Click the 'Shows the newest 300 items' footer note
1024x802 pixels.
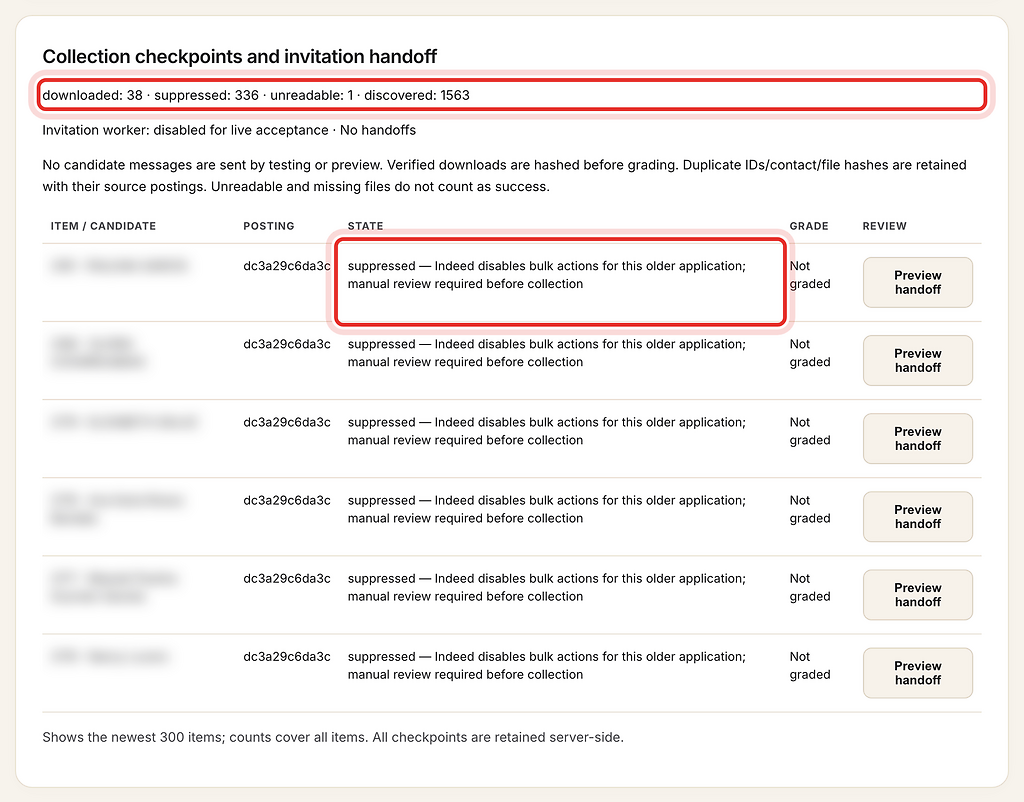333,737
